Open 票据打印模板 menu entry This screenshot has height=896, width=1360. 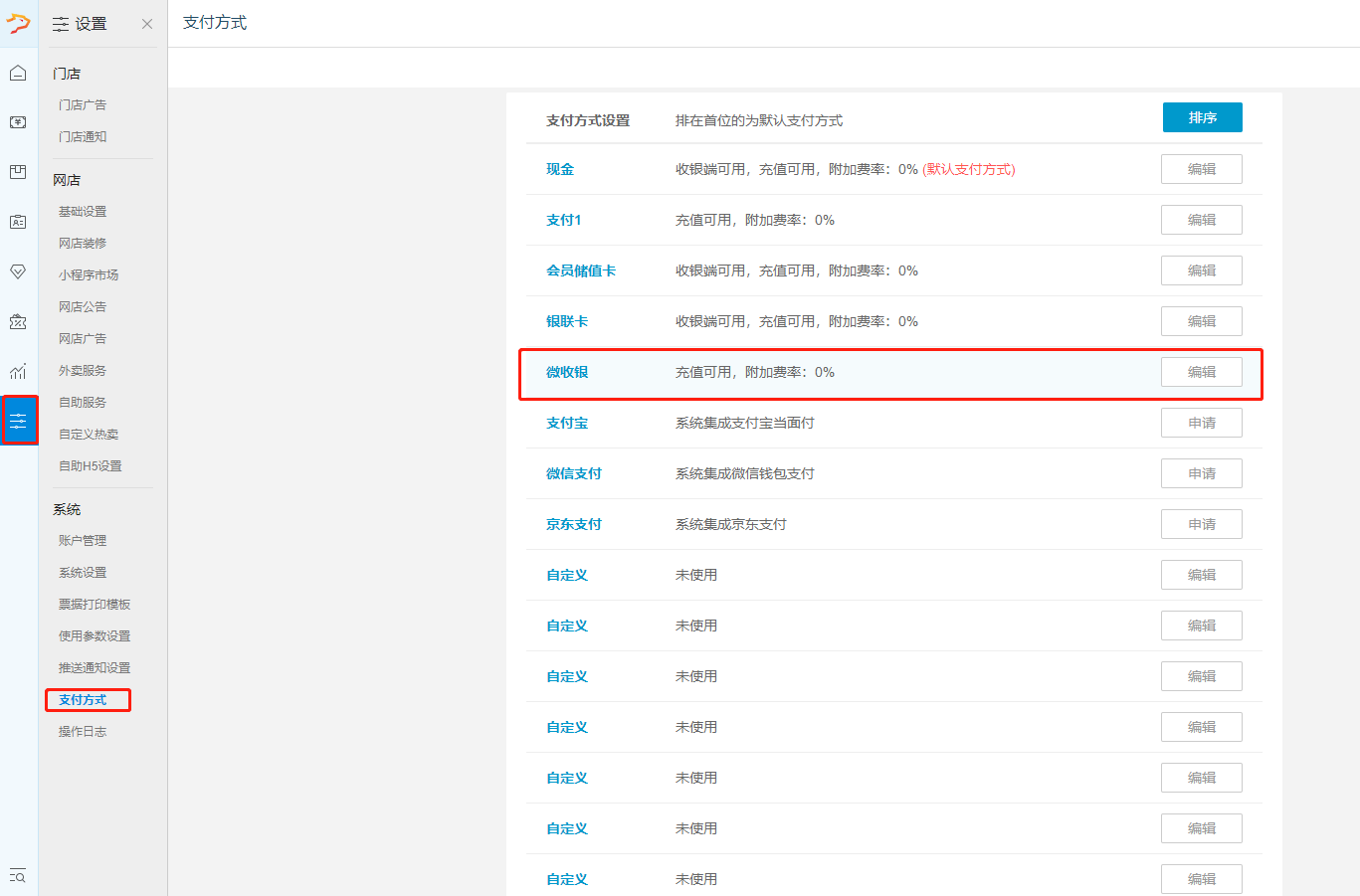[95, 604]
